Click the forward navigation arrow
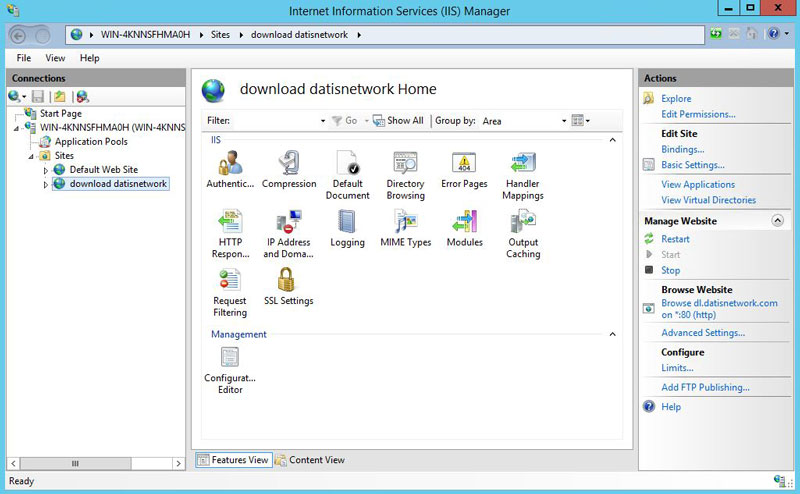Screen dimensions: 800x494 (x=43, y=35)
